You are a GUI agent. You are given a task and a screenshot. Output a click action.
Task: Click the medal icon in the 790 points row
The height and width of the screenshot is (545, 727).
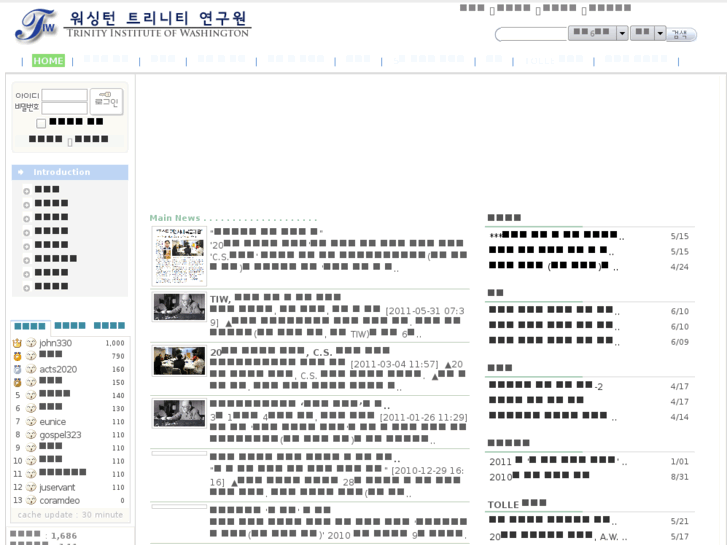click(x=17, y=356)
